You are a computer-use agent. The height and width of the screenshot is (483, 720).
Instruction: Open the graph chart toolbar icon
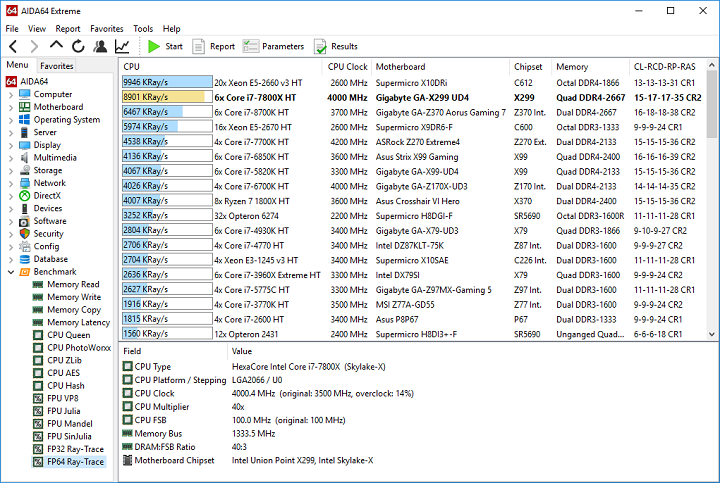pos(122,46)
